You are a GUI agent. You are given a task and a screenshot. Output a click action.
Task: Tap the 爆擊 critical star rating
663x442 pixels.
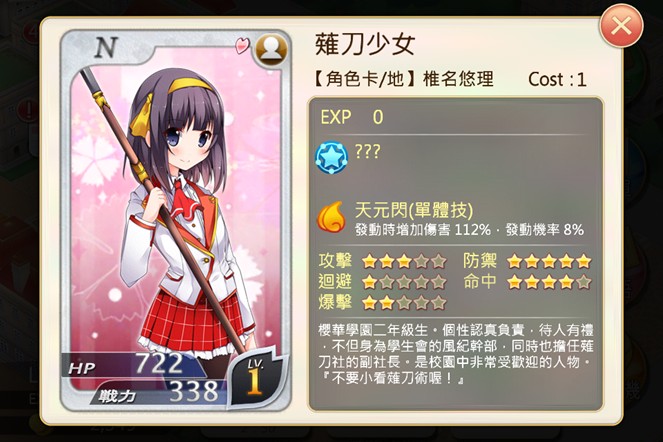[404, 302]
